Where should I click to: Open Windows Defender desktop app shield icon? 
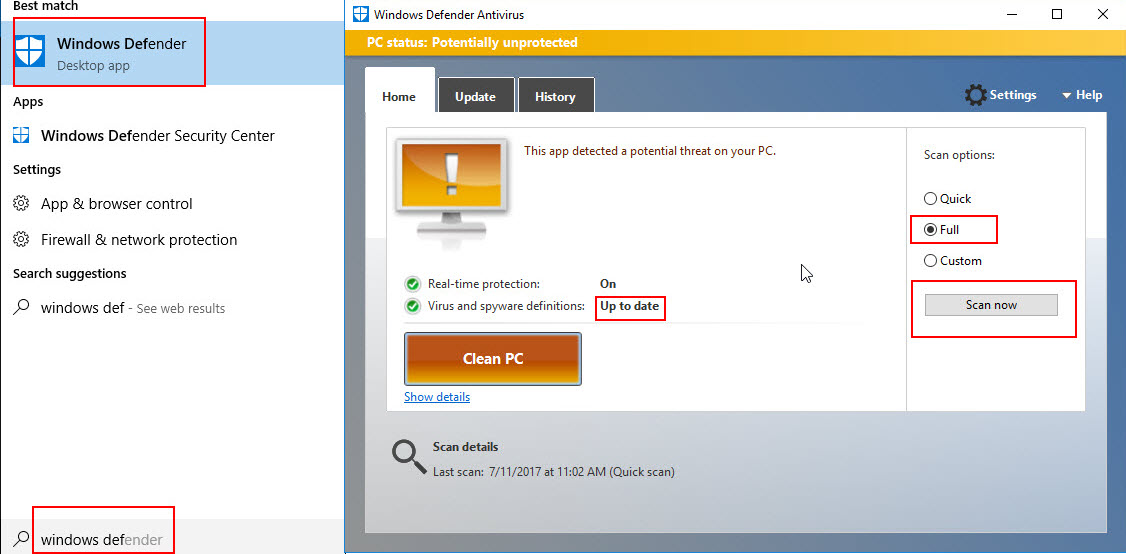tap(30, 53)
